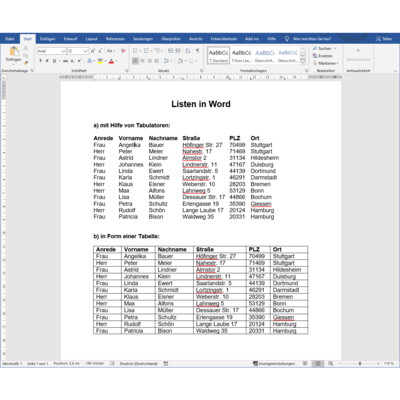Apply the Standard style
The height and width of the screenshot is (400, 400).
click(x=219, y=55)
